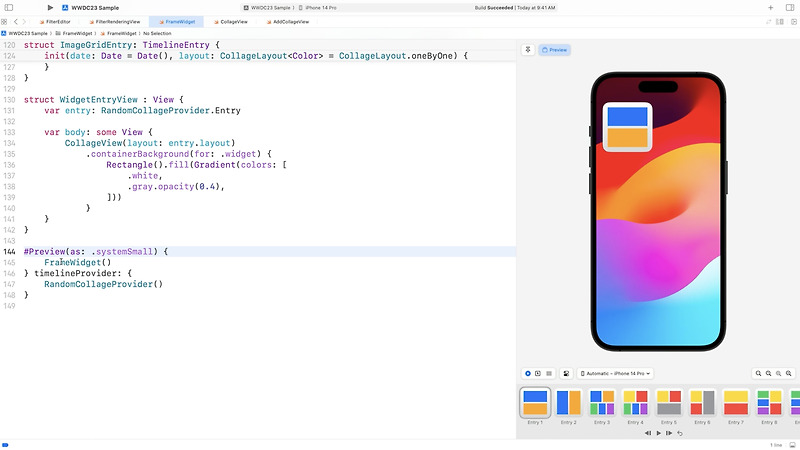Screen dimensions: 800x450
Task: Go forward in editor history
Action: (25, 22)
